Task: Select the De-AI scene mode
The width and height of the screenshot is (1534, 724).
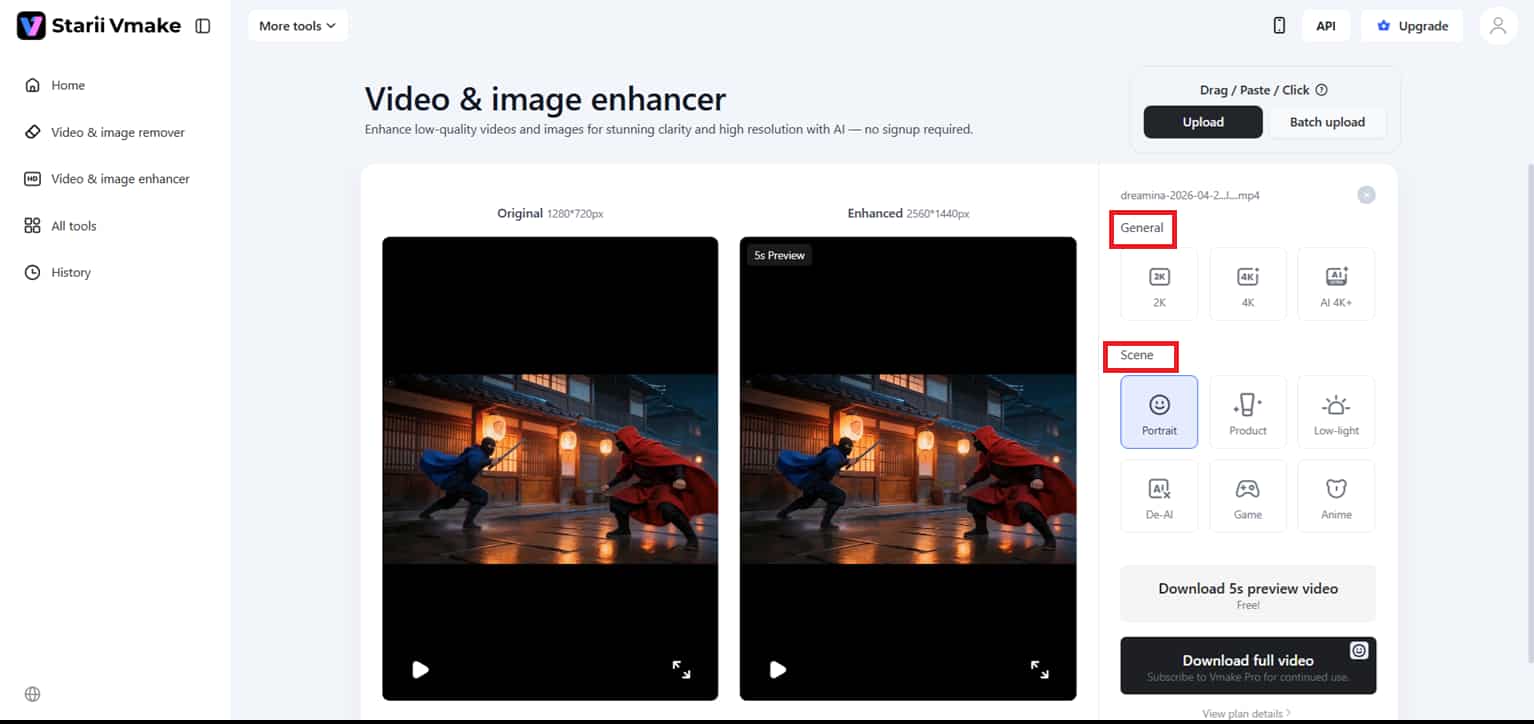Action: (1159, 496)
